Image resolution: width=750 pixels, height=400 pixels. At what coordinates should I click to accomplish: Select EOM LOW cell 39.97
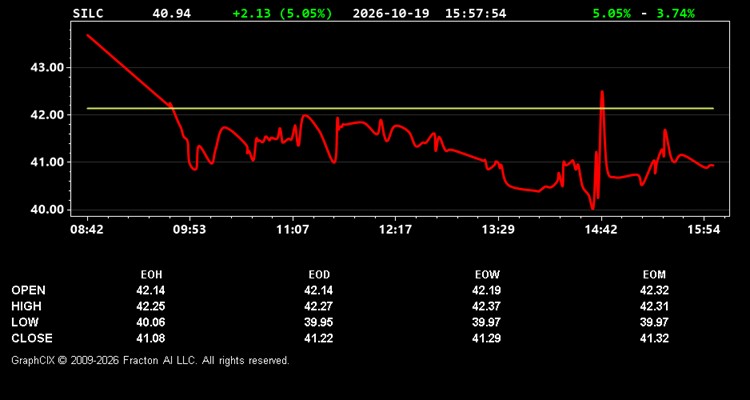[x=654, y=322]
